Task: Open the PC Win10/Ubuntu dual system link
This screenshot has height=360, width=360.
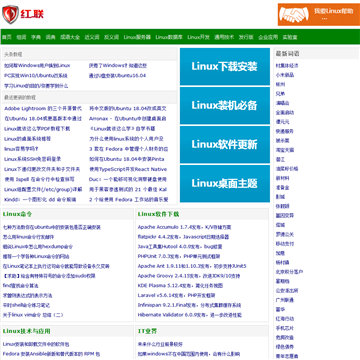Action: pyautogui.click(x=36, y=76)
